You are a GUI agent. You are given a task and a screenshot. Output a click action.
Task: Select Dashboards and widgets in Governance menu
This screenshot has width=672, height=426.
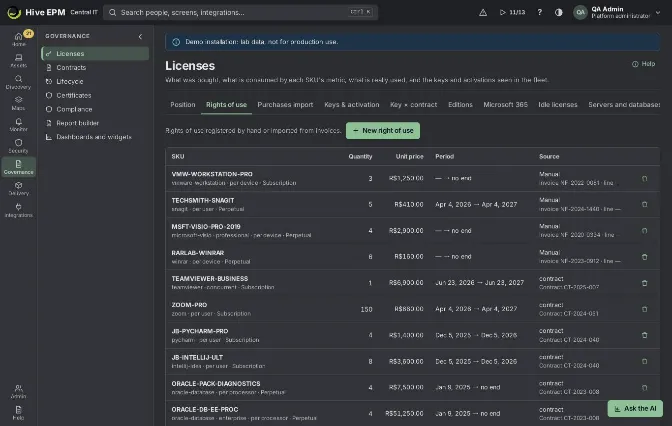coord(95,137)
